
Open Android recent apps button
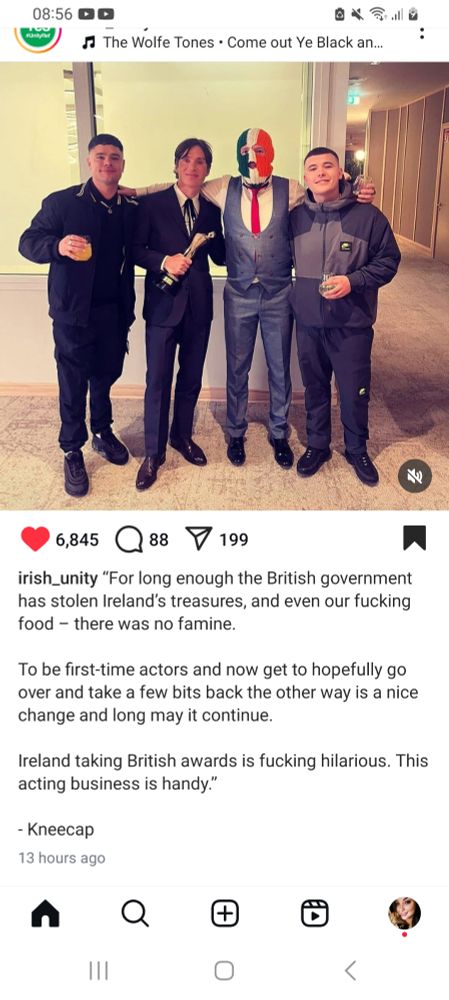[x=98, y=971]
